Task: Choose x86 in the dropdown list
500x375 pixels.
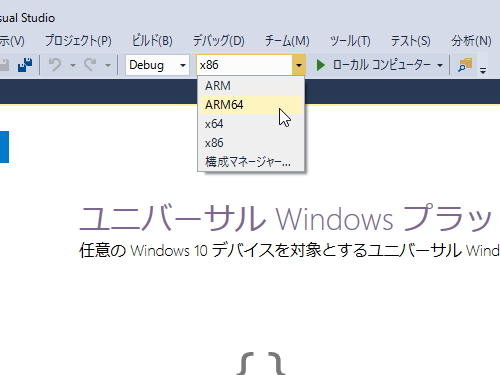Action: tap(251, 143)
